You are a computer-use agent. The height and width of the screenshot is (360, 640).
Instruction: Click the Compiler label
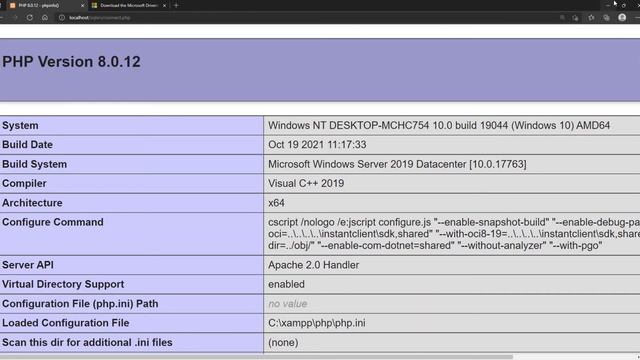pos(24,183)
